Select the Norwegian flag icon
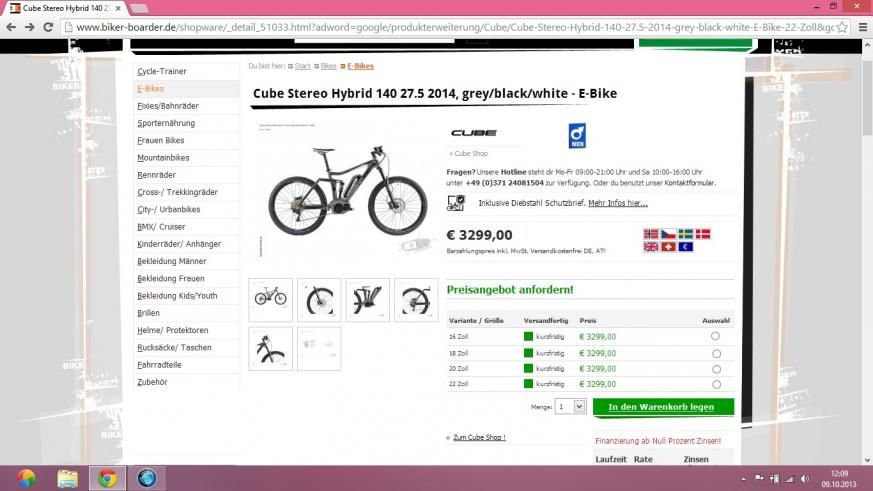The height and width of the screenshot is (491, 873). (651, 234)
